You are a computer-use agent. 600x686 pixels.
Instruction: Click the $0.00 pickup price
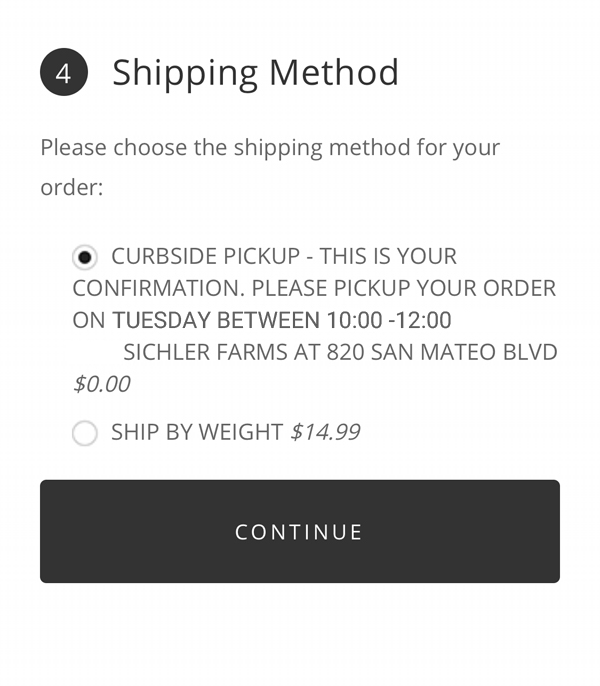pyautogui.click(x=101, y=384)
